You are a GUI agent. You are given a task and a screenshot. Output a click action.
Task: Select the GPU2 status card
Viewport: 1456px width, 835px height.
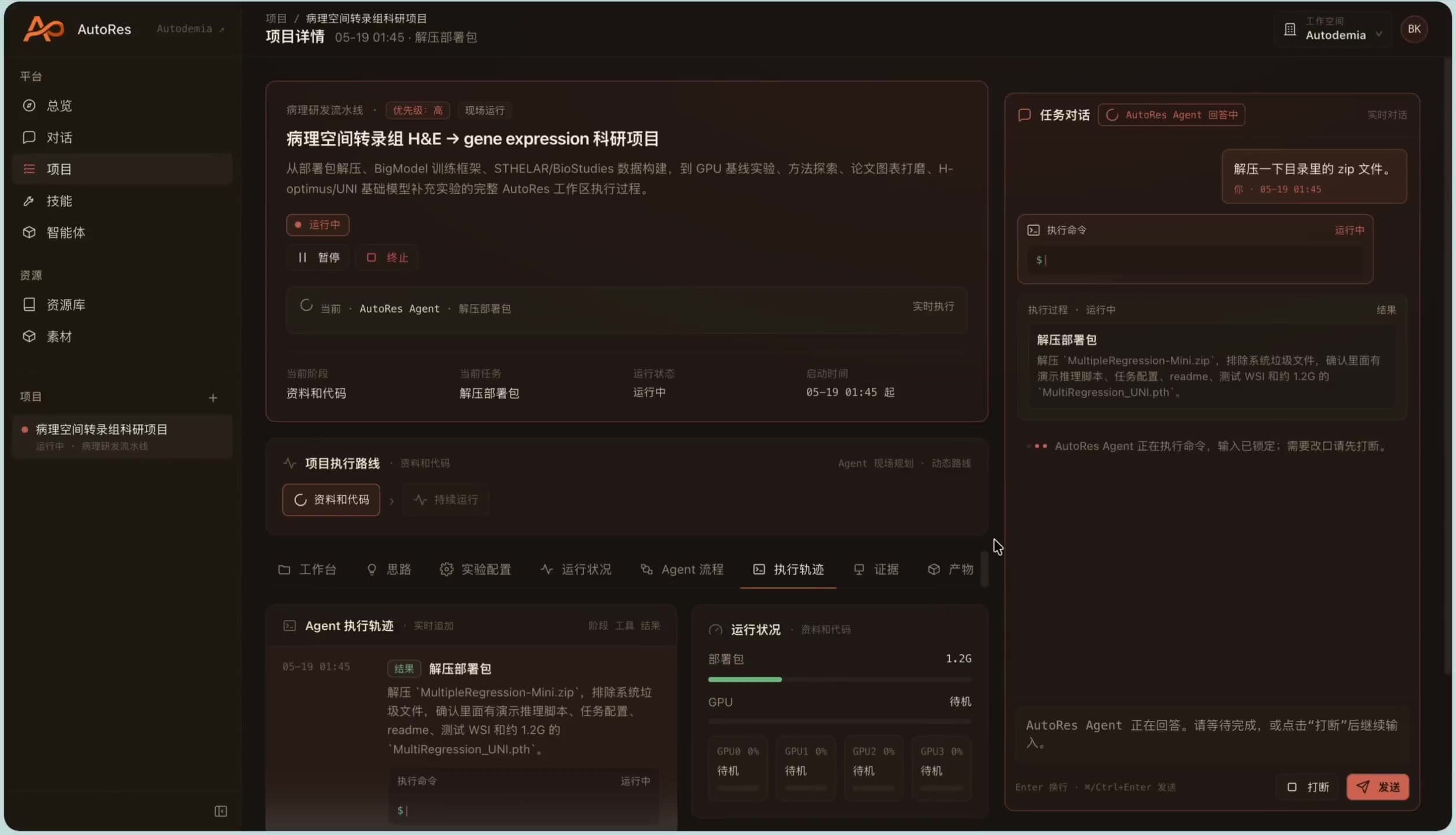pos(873,768)
